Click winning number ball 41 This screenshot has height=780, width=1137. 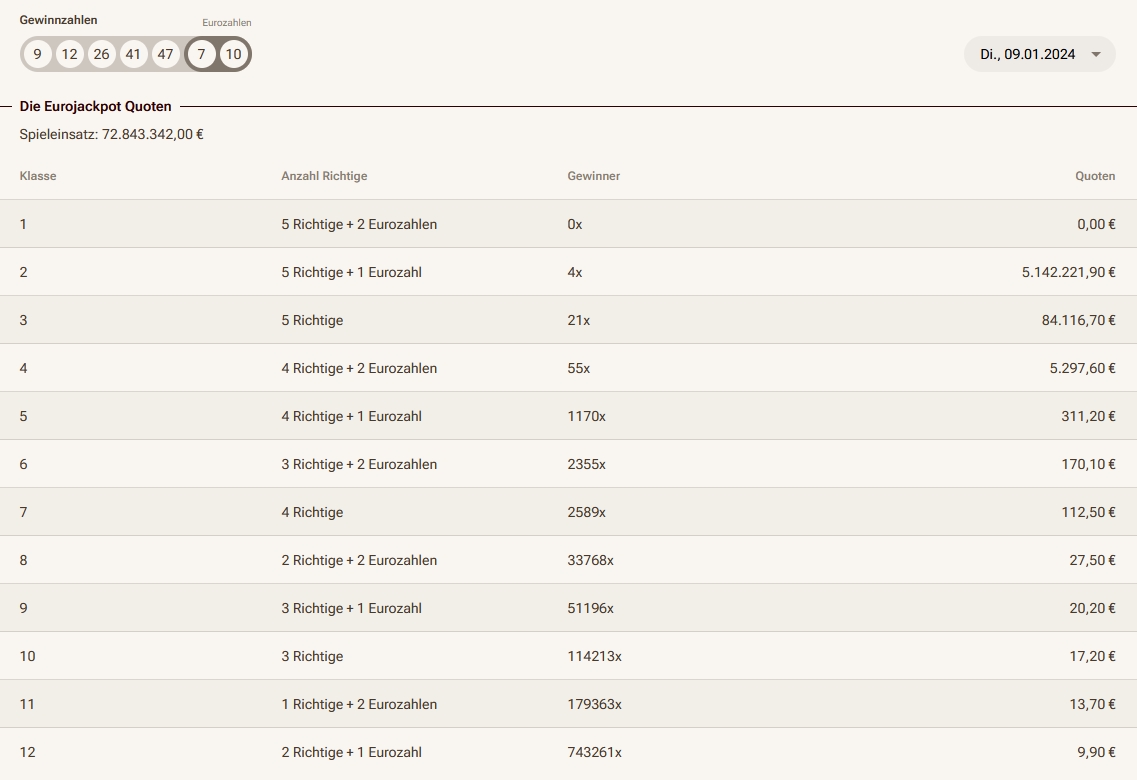pyautogui.click(x=133, y=54)
